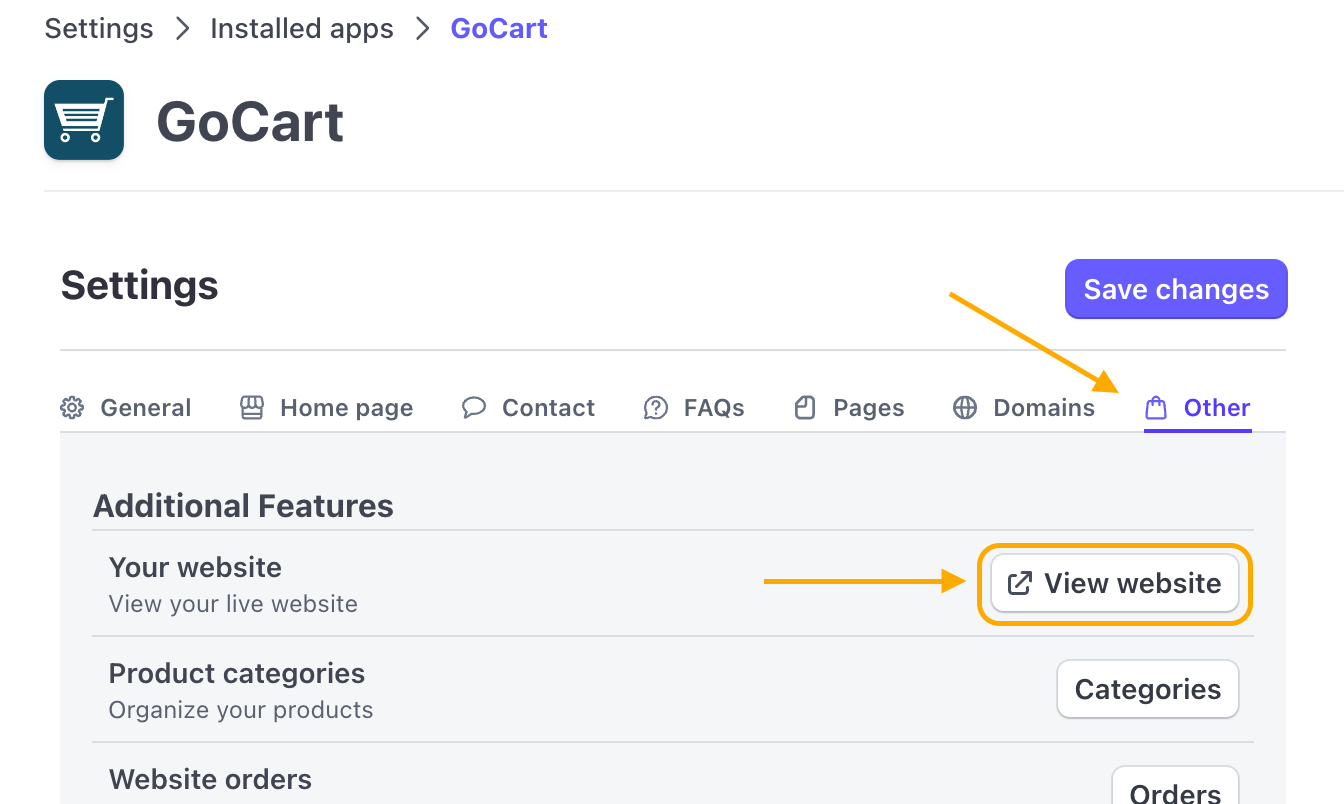
Task: Click the shopping bag icon on the Other tab
Action: tap(1157, 407)
